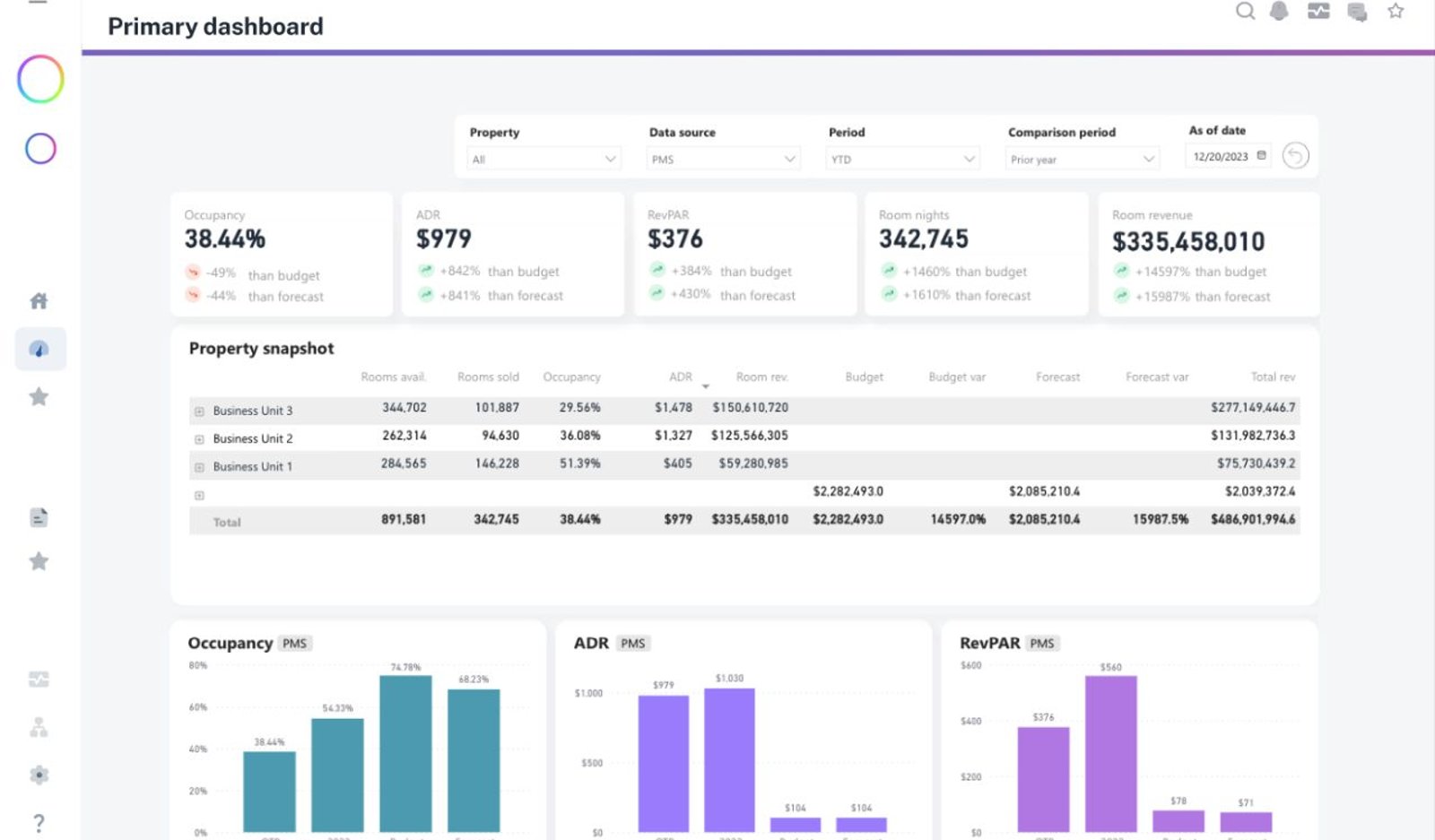This screenshot has width=1435, height=840.
Task: Click the green trend icon beside +15987%
Action: tap(1121, 296)
